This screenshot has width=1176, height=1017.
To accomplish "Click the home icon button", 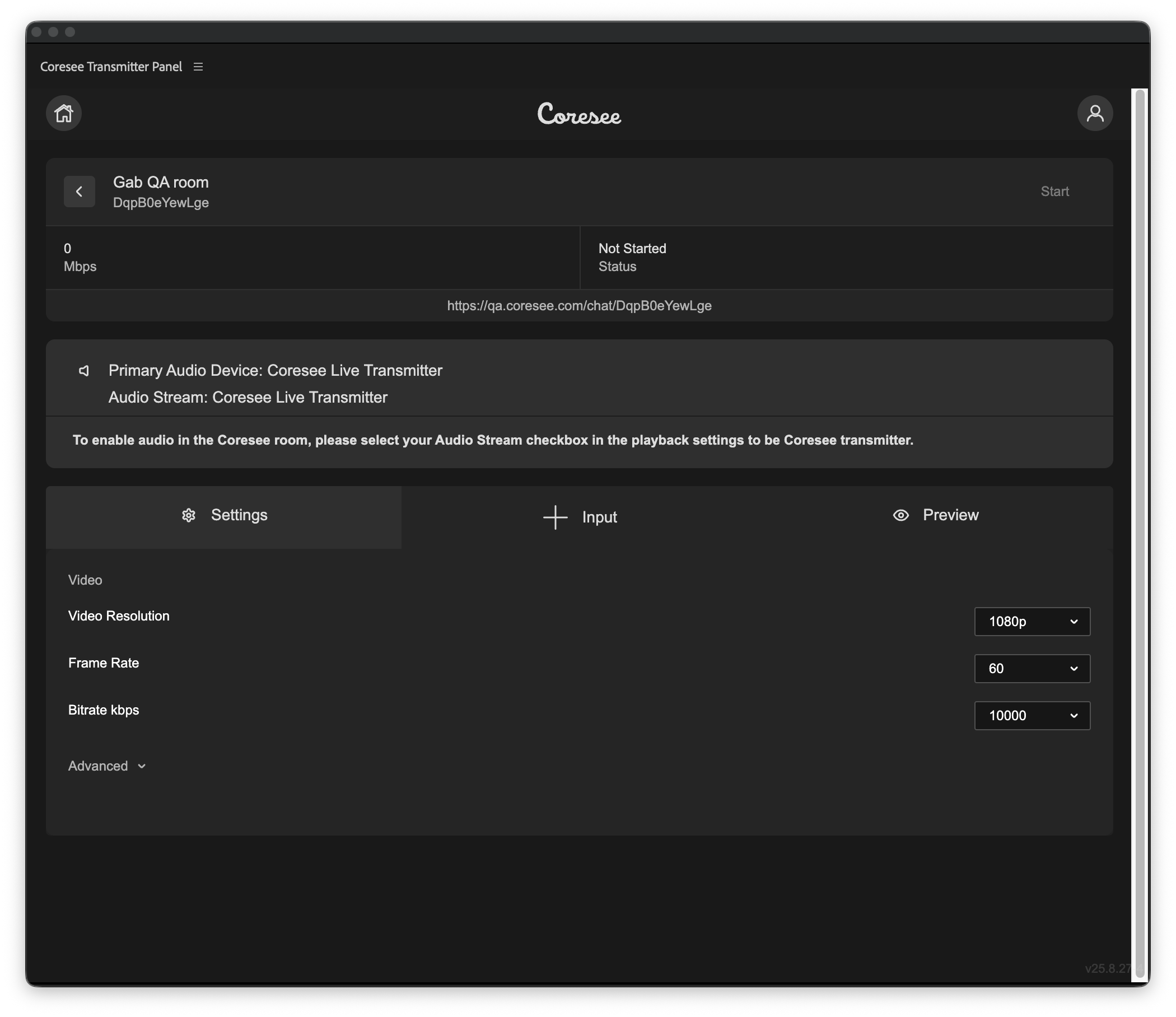I will coord(64,113).
